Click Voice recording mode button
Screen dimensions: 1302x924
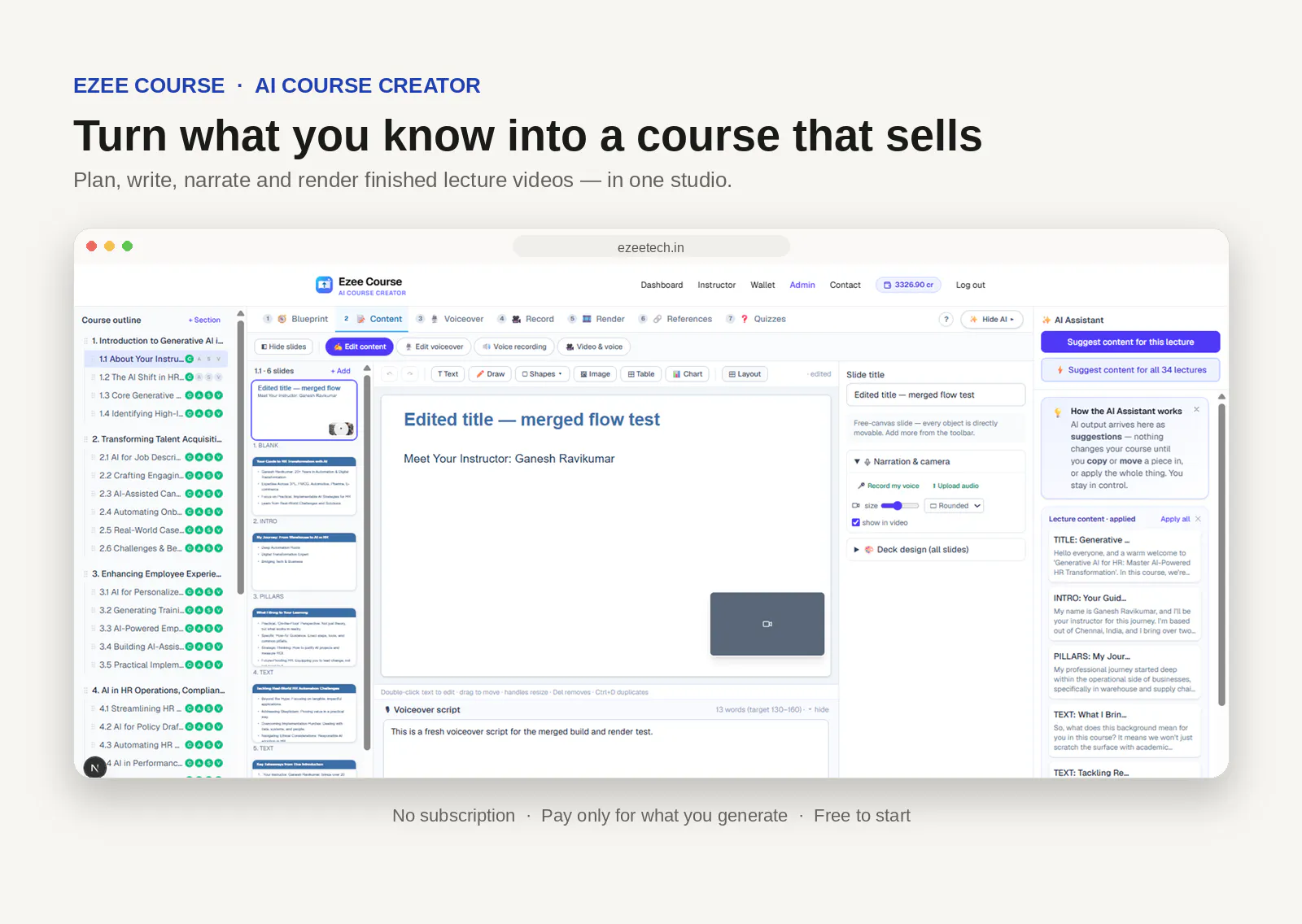[514, 346]
